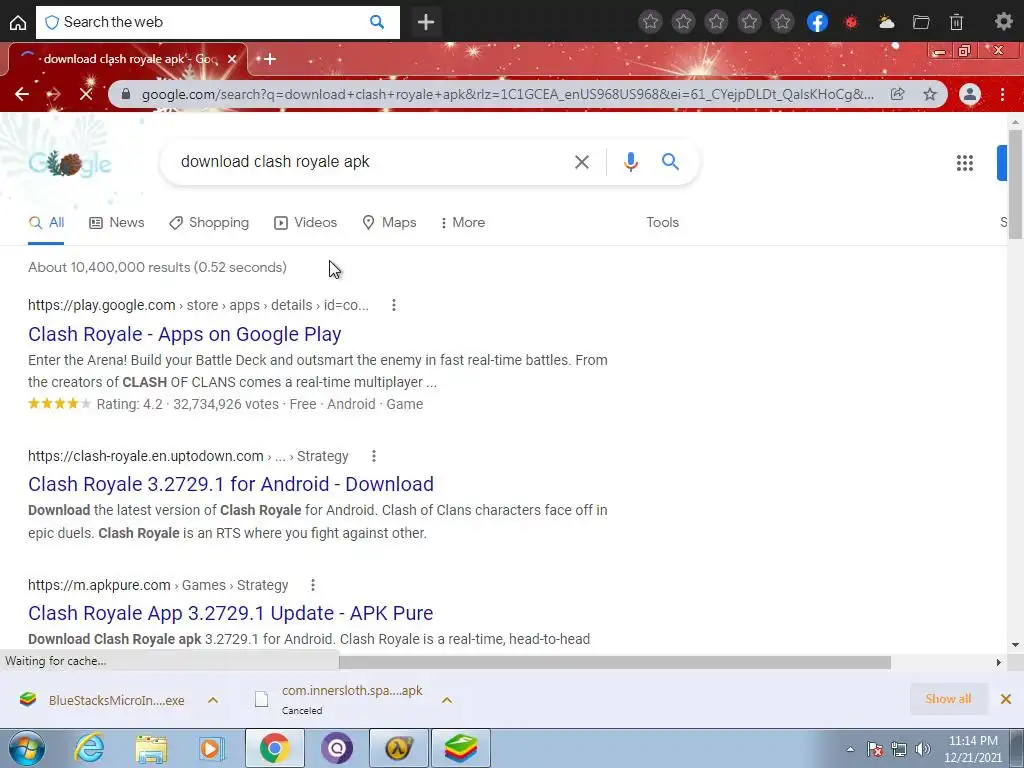
Task: Click the first empty star bookmark slot
Action: coord(650,22)
